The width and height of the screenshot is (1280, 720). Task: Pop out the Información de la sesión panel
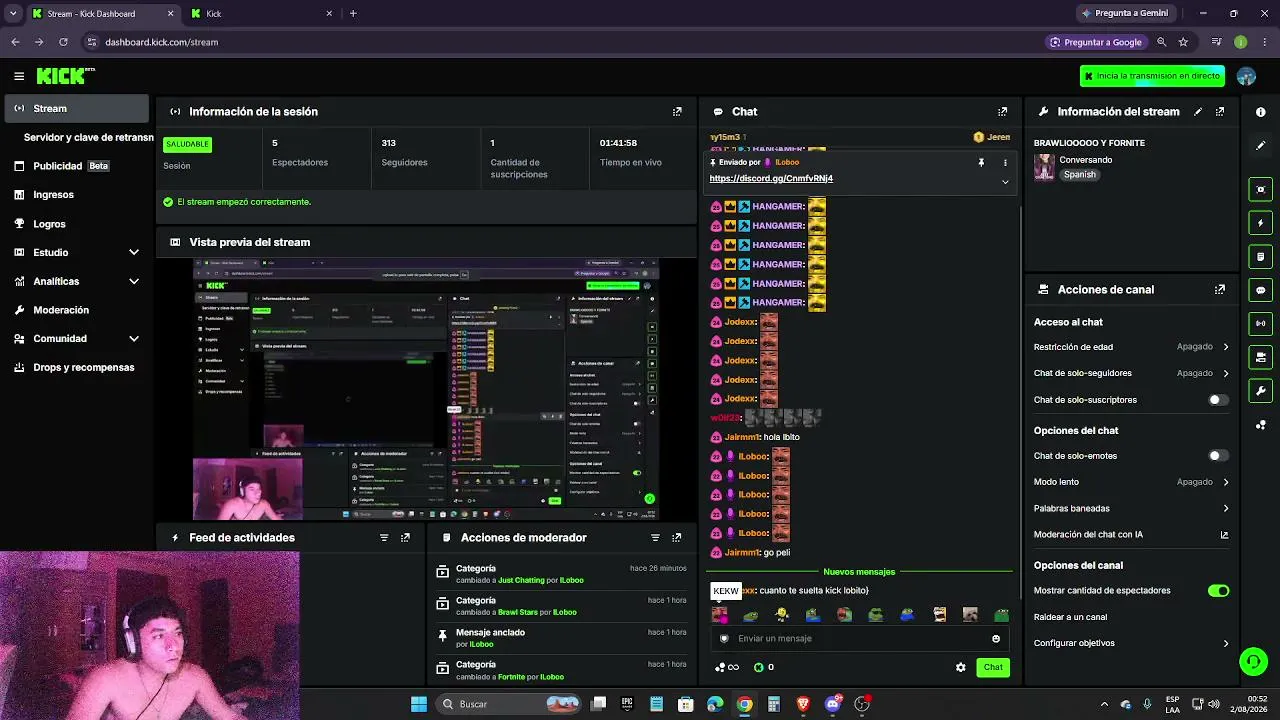tap(677, 112)
